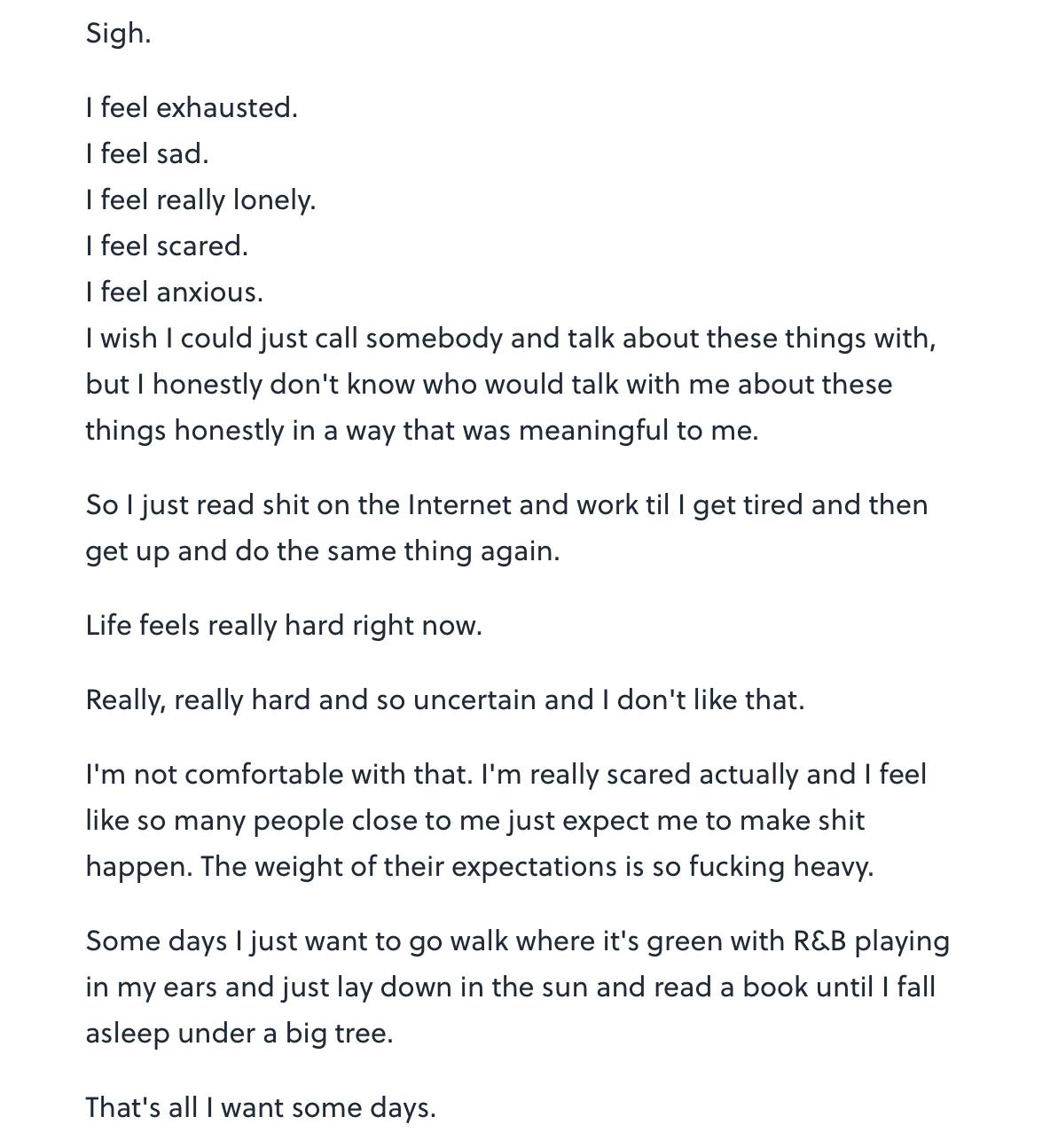Click the line 'like so many people close to me'
The image size is (1050, 1148).
pos(475,821)
